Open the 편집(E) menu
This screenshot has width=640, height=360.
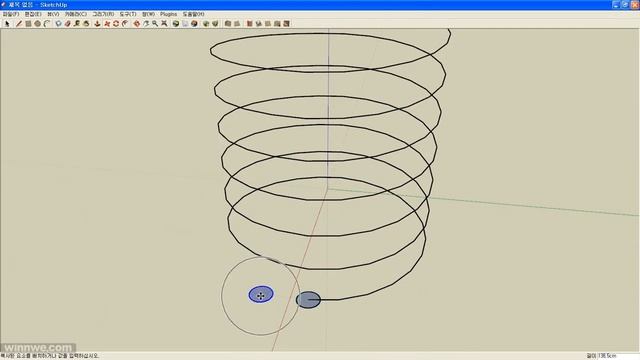(x=33, y=14)
